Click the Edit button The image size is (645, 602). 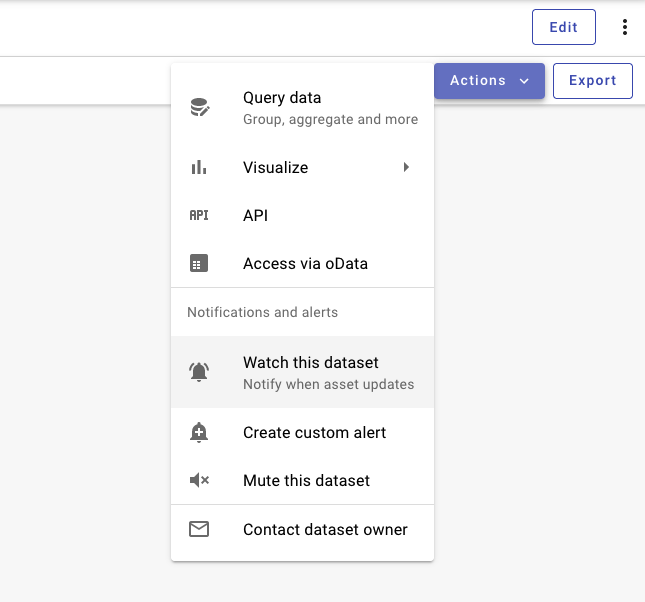pyautogui.click(x=564, y=27)
